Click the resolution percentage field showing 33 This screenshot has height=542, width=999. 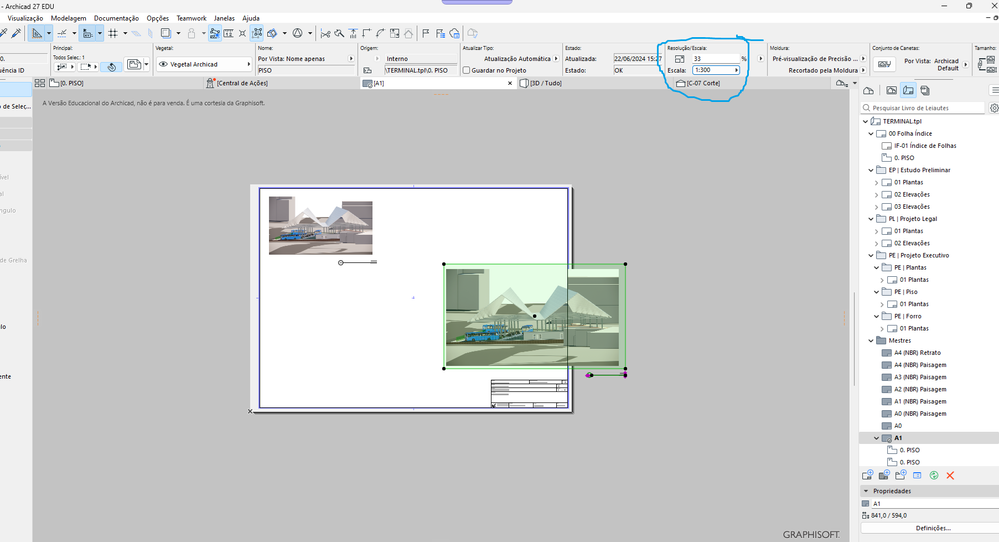click(x=715, y=59)
